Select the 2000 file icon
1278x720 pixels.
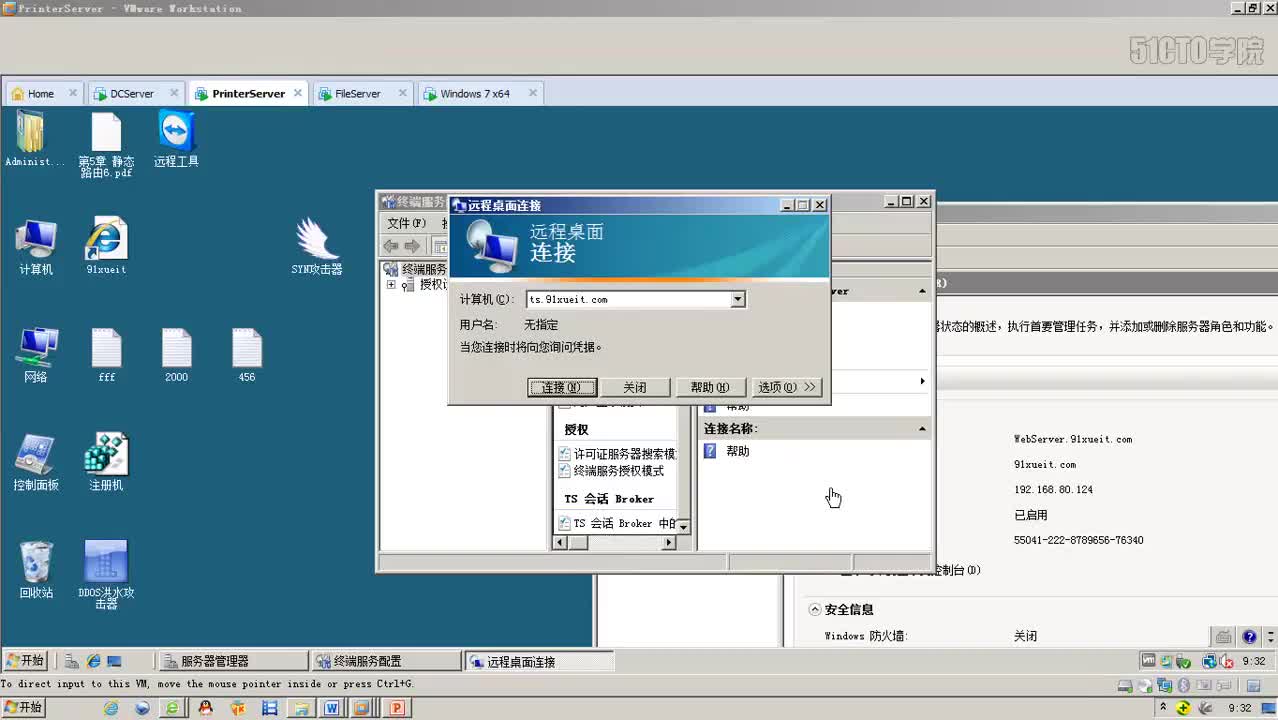pyautogui.click(x=177, y=355)
